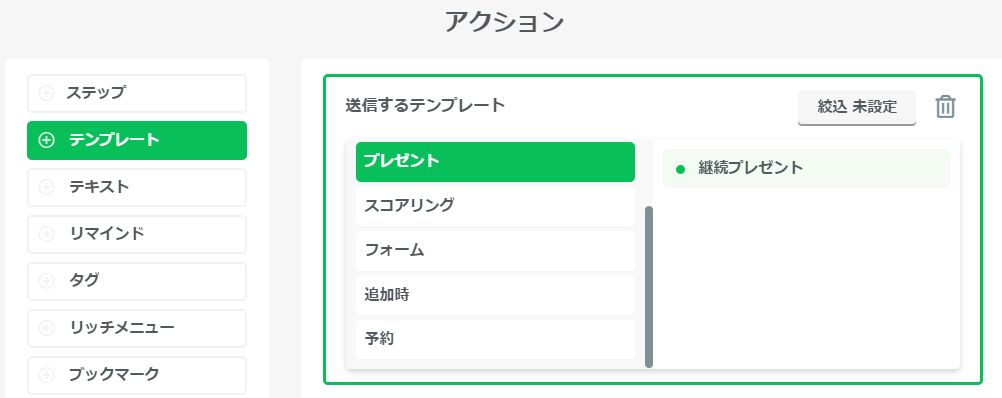Add a ステップ action
Viewport: 1002px width, 398px height.
pyautogui.click(x=137, y=93)
